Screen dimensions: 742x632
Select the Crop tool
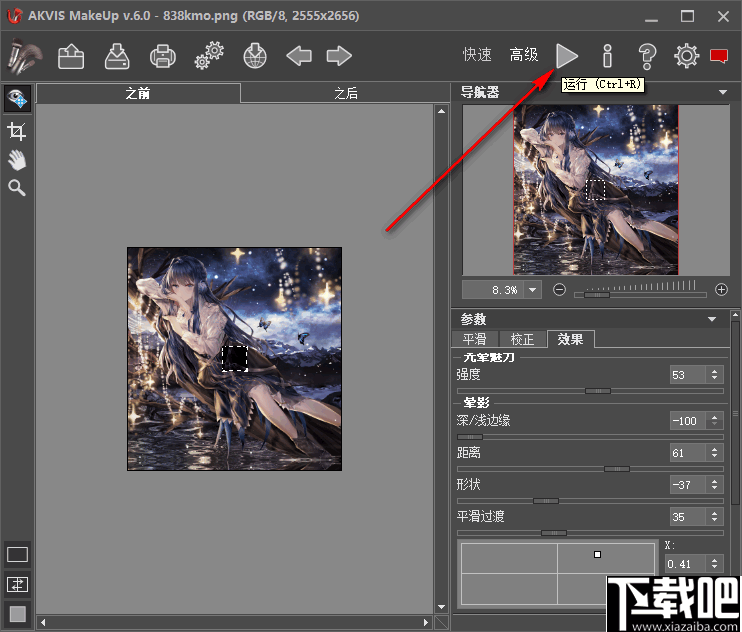tap(17, 131)
